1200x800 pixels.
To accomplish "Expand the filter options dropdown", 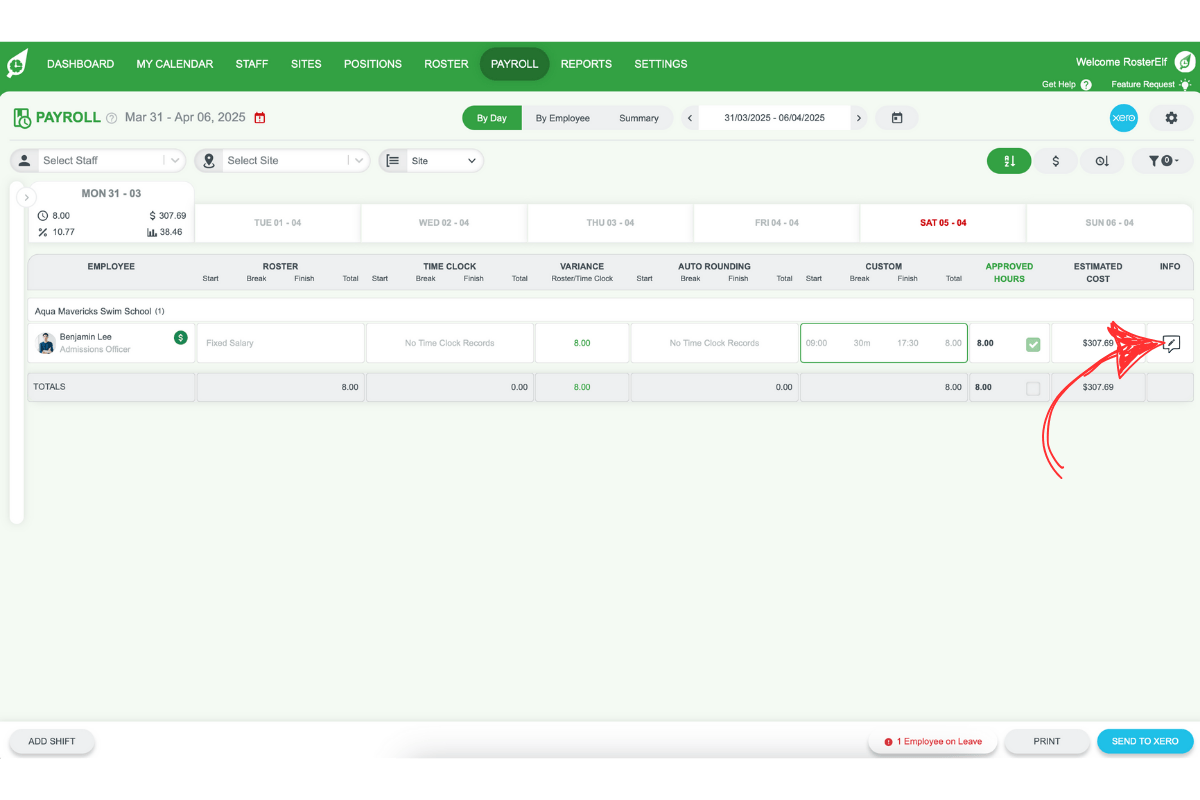I will (x=1163, y=160).
